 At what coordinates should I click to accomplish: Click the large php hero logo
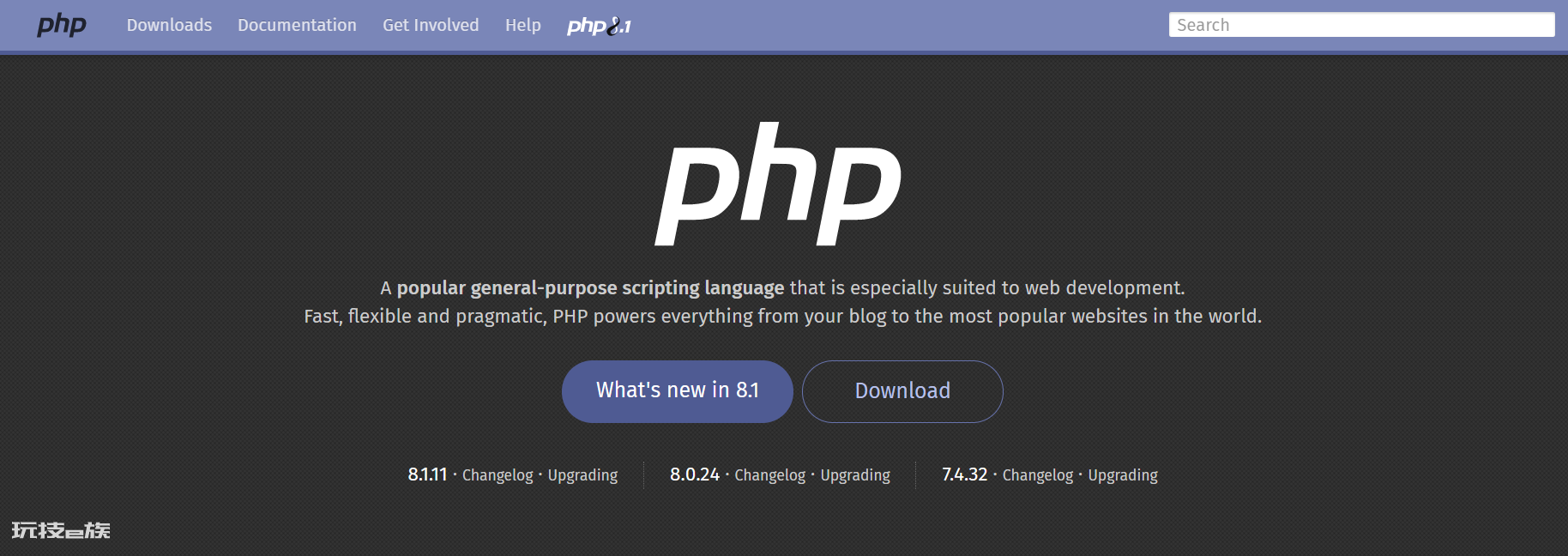coord(778,184)
